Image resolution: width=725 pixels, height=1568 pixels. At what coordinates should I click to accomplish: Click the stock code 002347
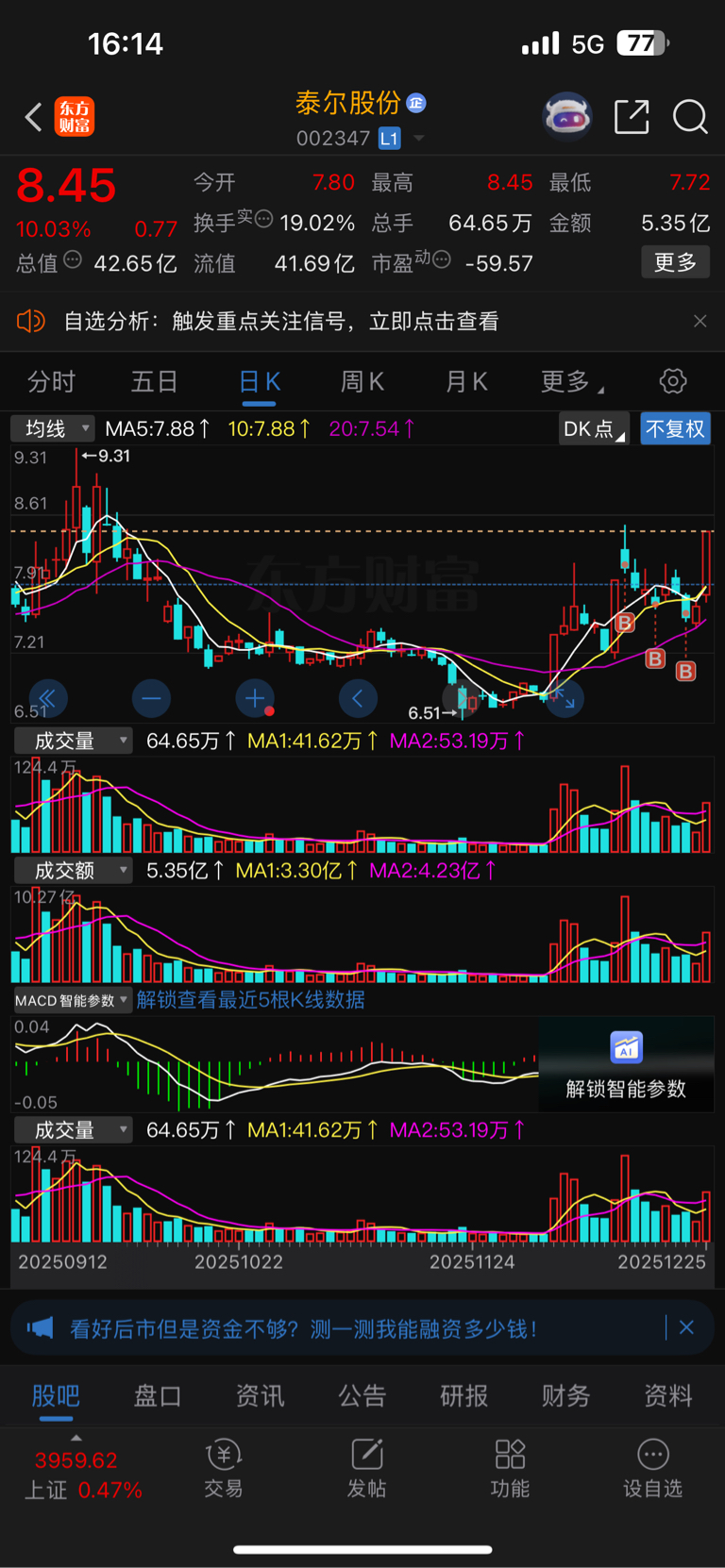coord(333,139)
